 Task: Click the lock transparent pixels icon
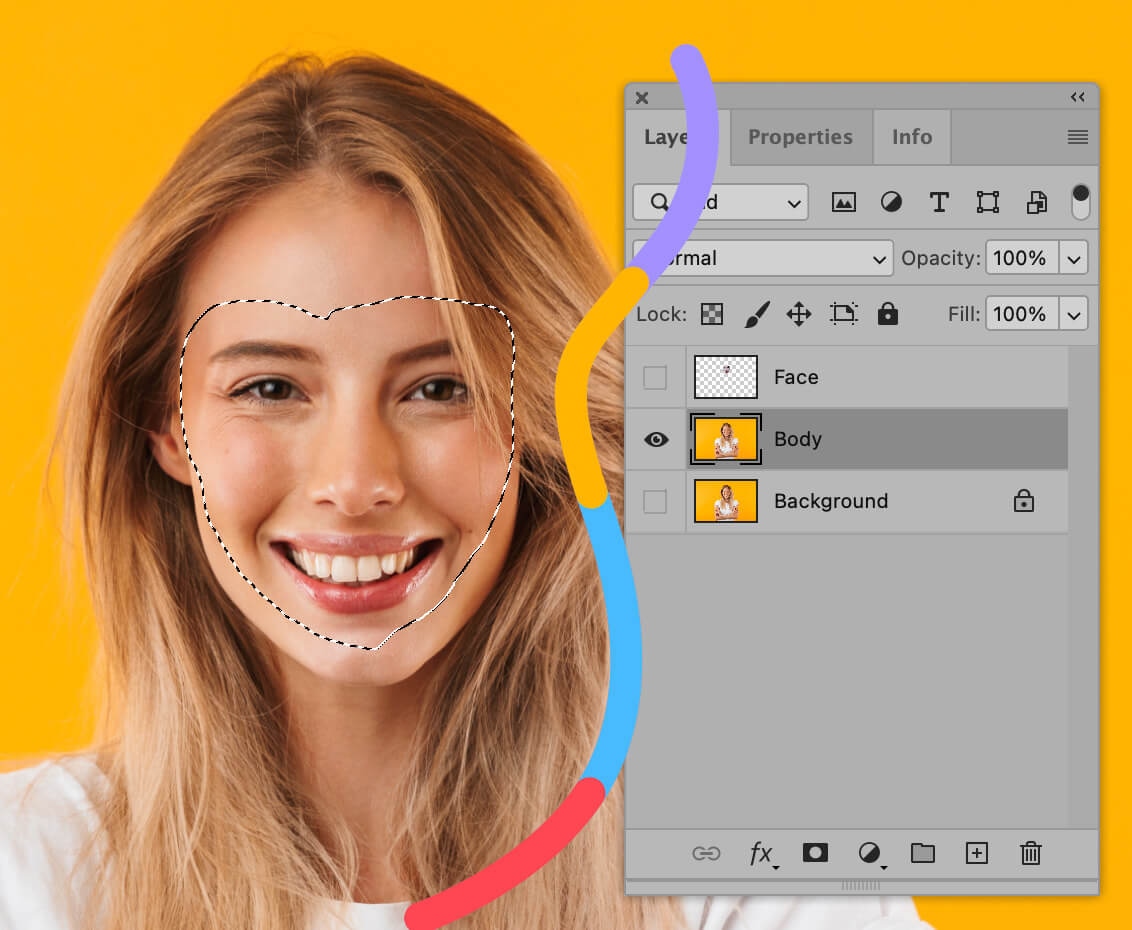(x=711, y=314)
